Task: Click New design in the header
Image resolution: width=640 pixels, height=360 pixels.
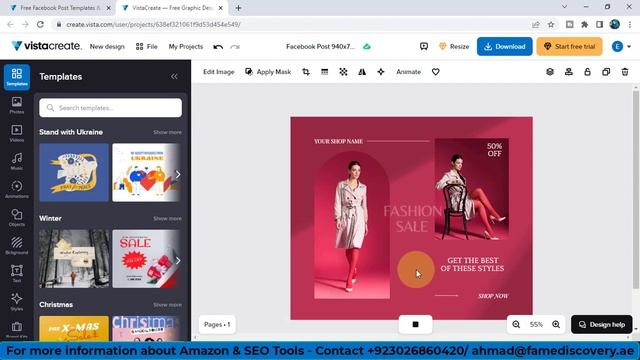Action: tap(107, 47)
